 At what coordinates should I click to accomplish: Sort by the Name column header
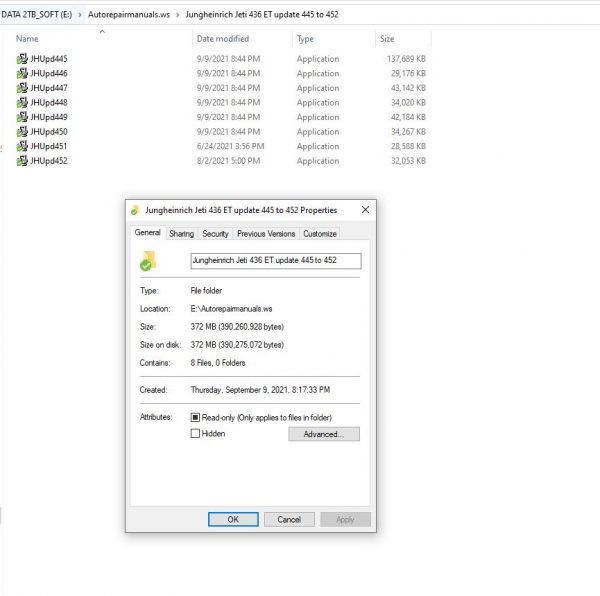point(27,39)
